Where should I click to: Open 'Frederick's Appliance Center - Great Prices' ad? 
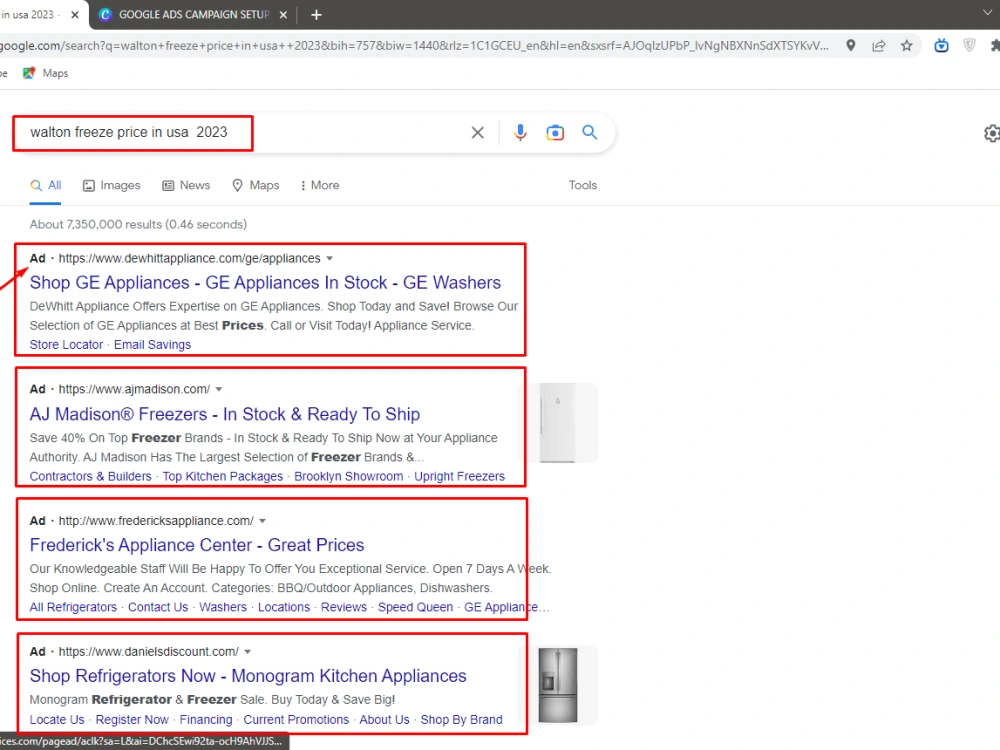pos(197,545)
